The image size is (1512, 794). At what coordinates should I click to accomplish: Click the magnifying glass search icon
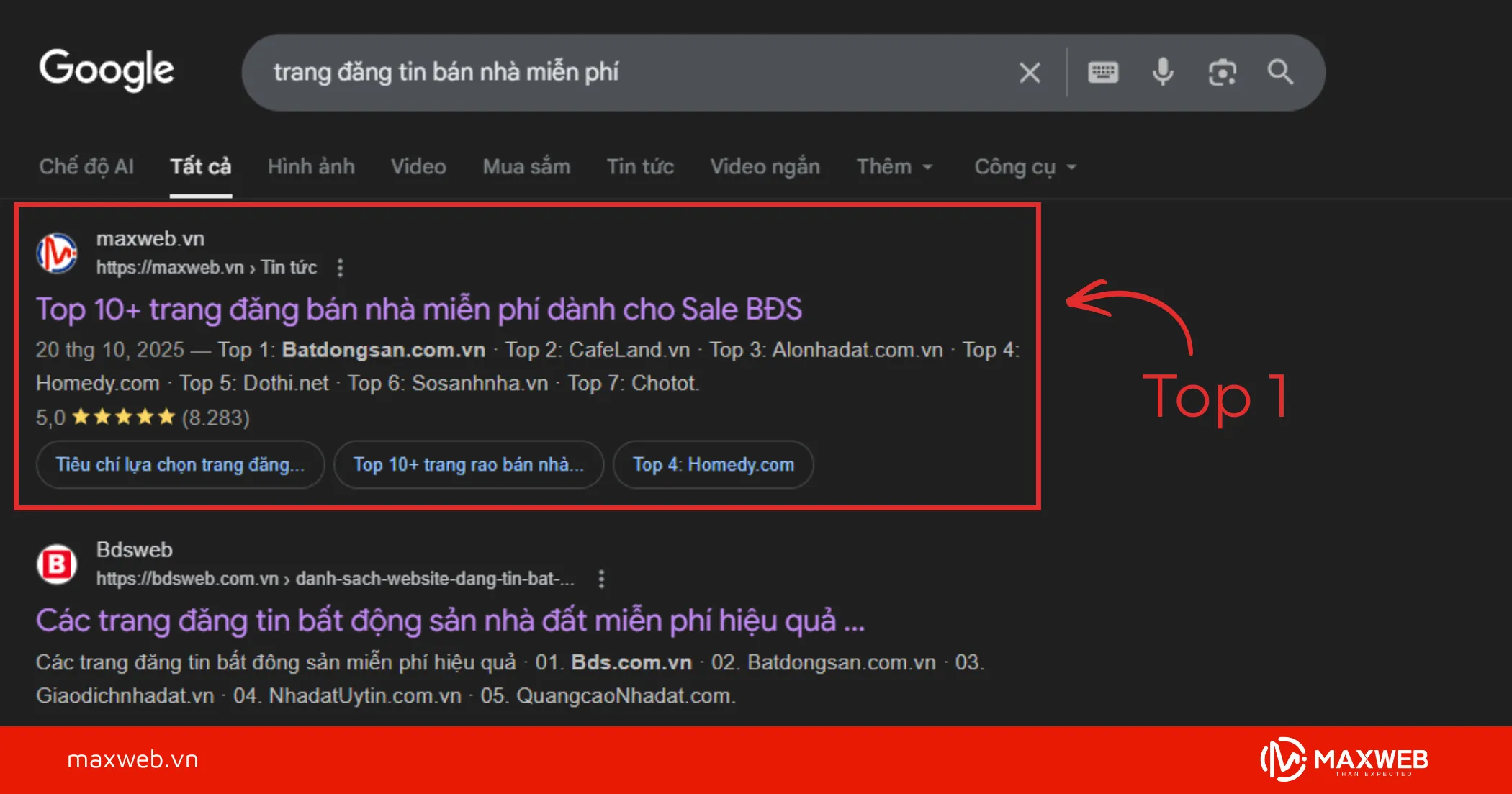point(1279,73)
